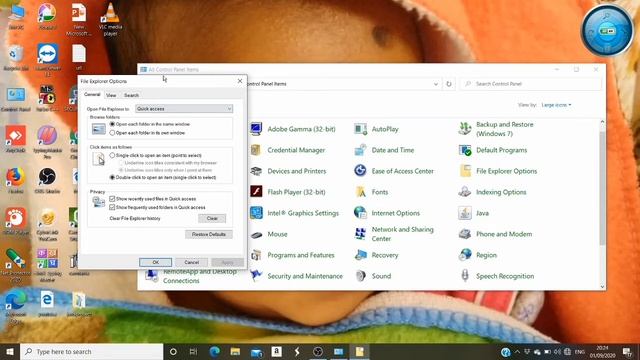640x360 pixels.
Task: Click the Windows Start button
Action: pyautogui.click(x=10, y=352)
